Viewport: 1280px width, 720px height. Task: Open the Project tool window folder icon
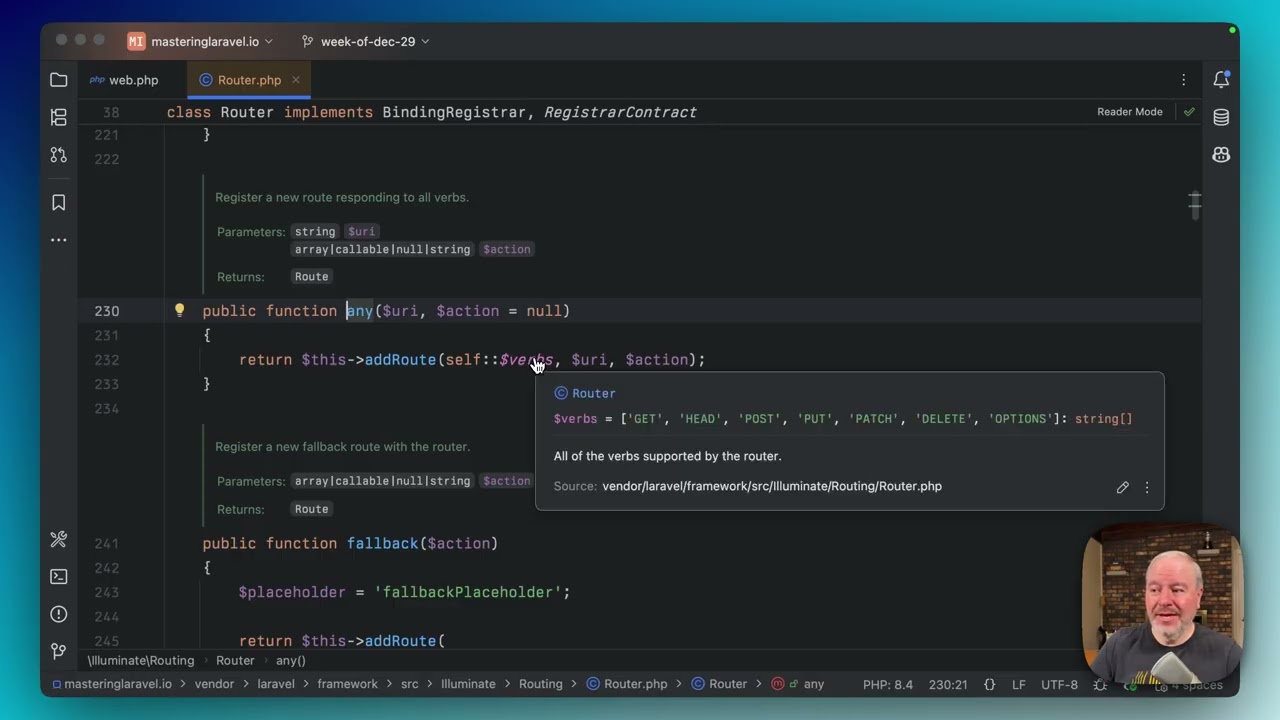click(59, 80)
